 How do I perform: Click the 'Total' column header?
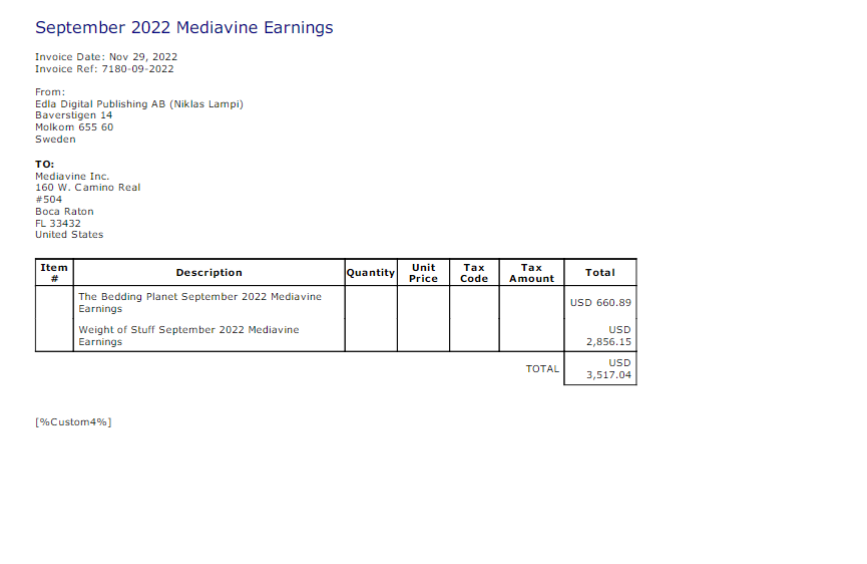pyautogui.click(x=600, y=273)
